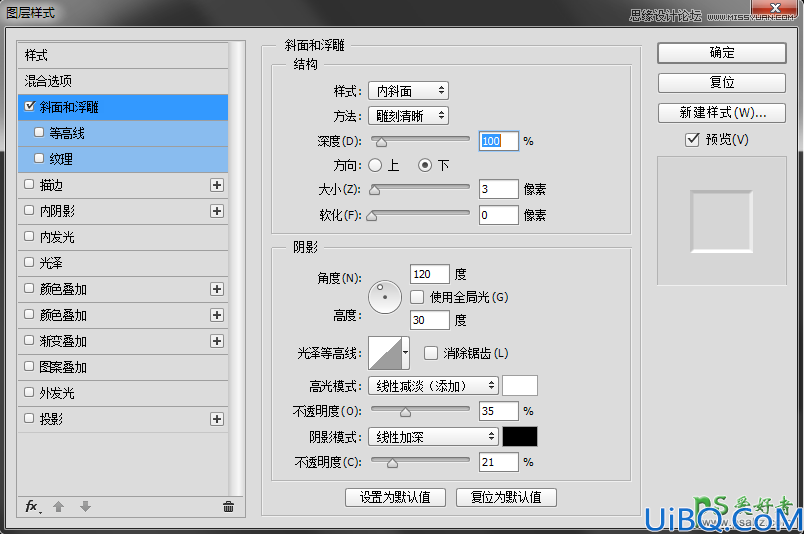Click the 角度 field showing 120
The height and width of the screenshot is (534, 804).
430,274
